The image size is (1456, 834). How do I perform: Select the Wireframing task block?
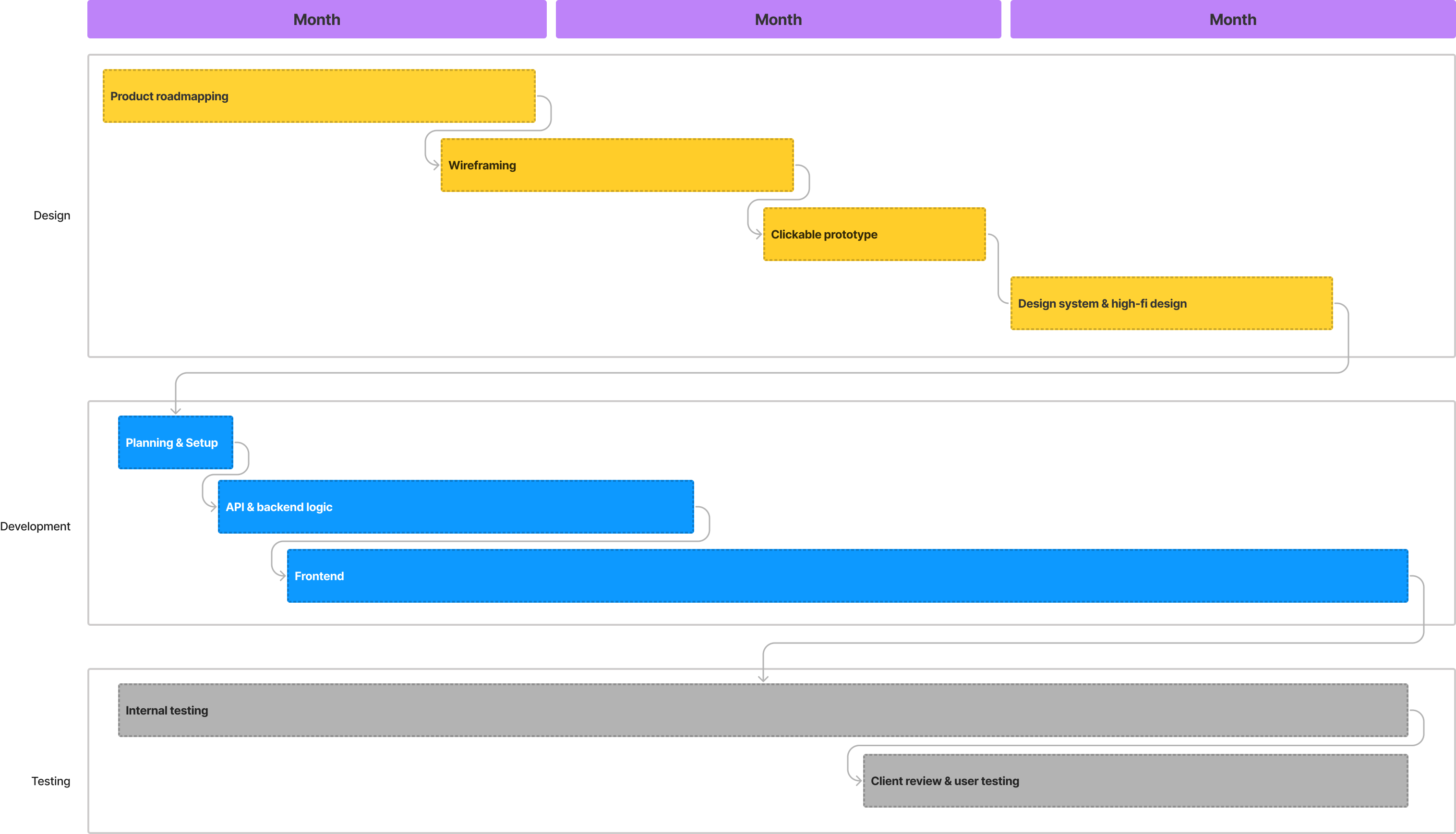(x=618, y=165)
